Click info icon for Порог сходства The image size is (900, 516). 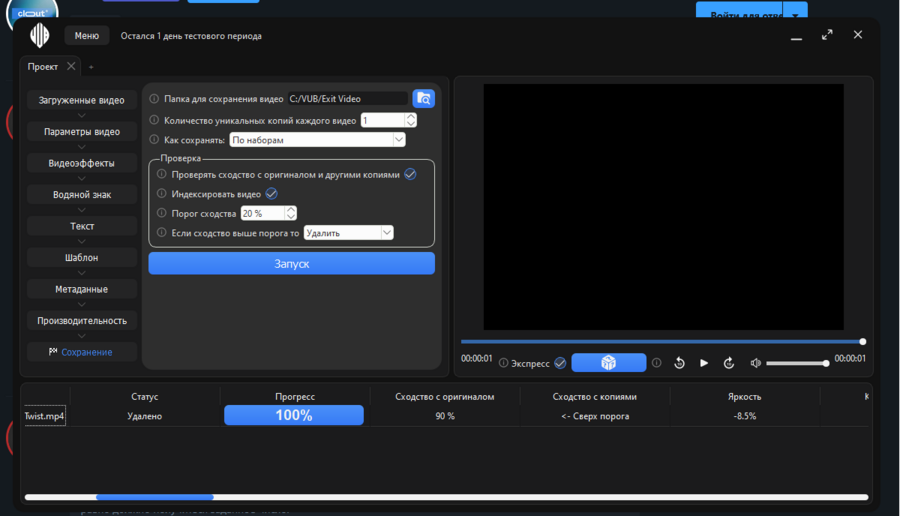coord(162,213)
